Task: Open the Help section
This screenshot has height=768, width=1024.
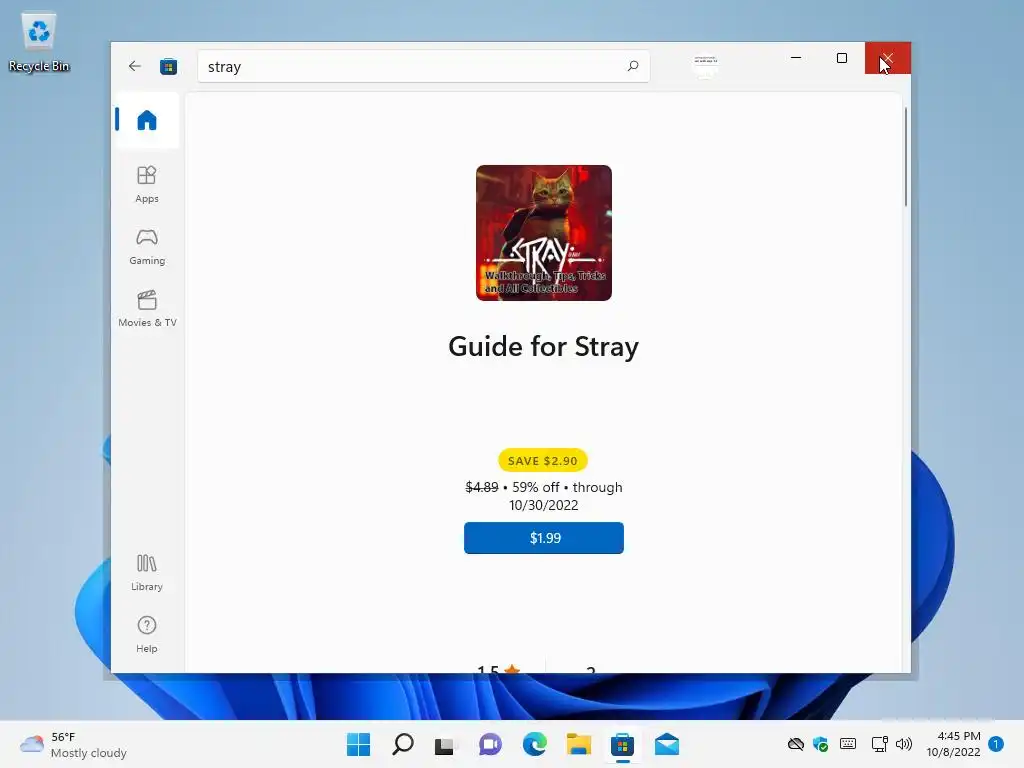Action: point(147,634)
